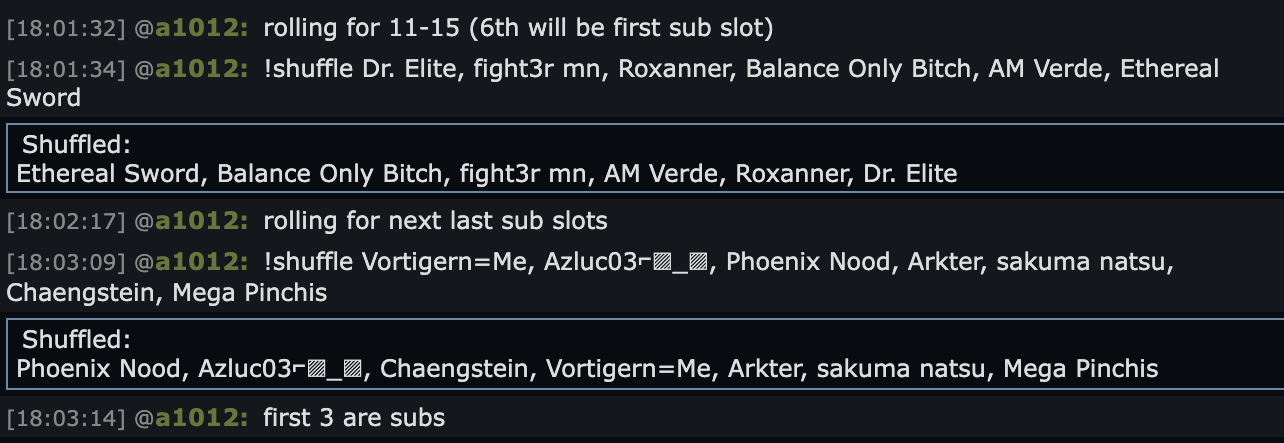
Task: Click the 18:01:32 timestamp
Action: [66, 28]
